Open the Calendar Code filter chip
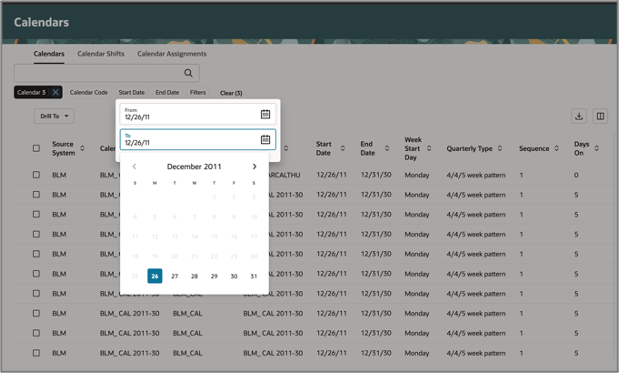This screenshot has height=374, width=620. (89, 93)
